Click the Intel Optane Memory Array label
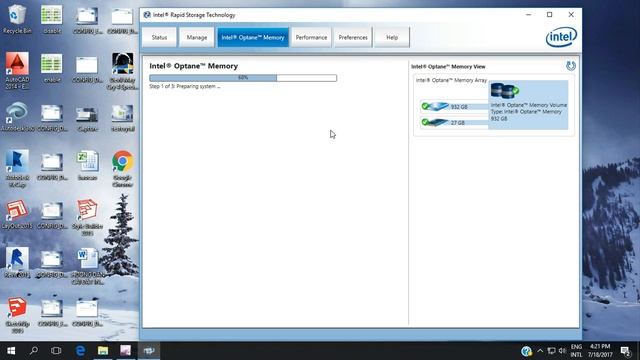640x360 pixels. (451, 80)
